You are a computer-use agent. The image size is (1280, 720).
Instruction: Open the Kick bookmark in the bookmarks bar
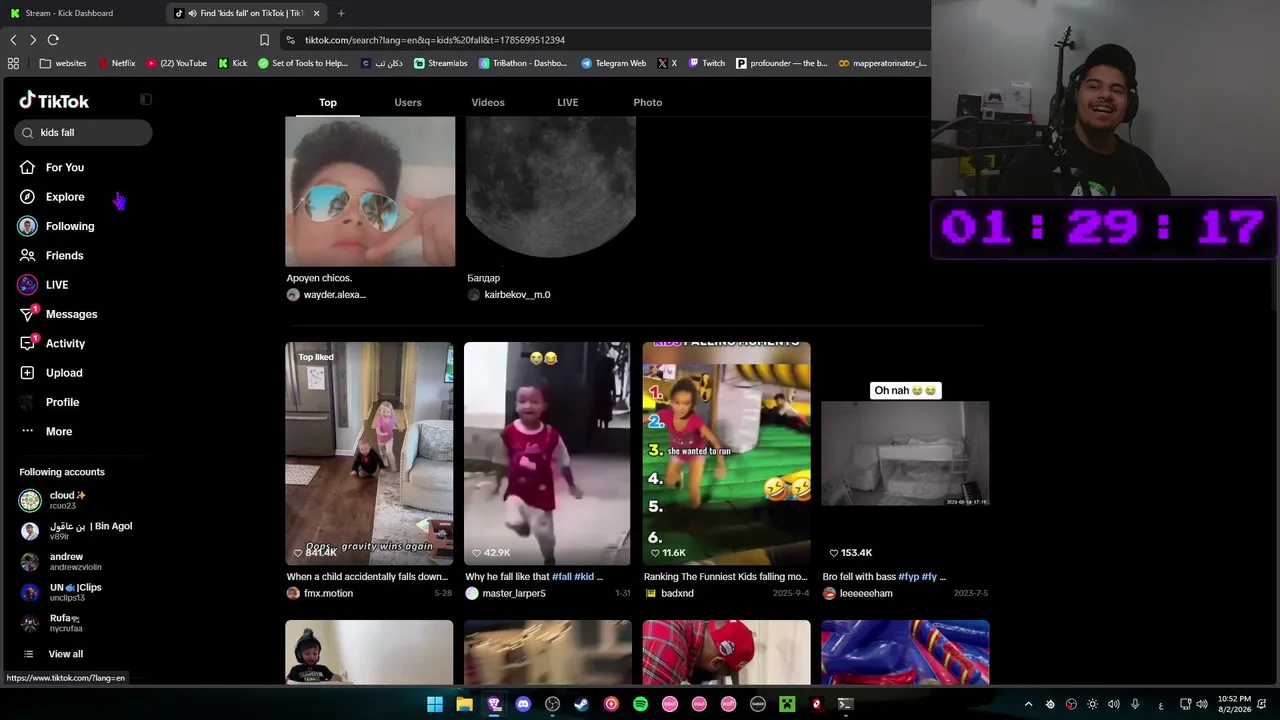coord(233,63)
